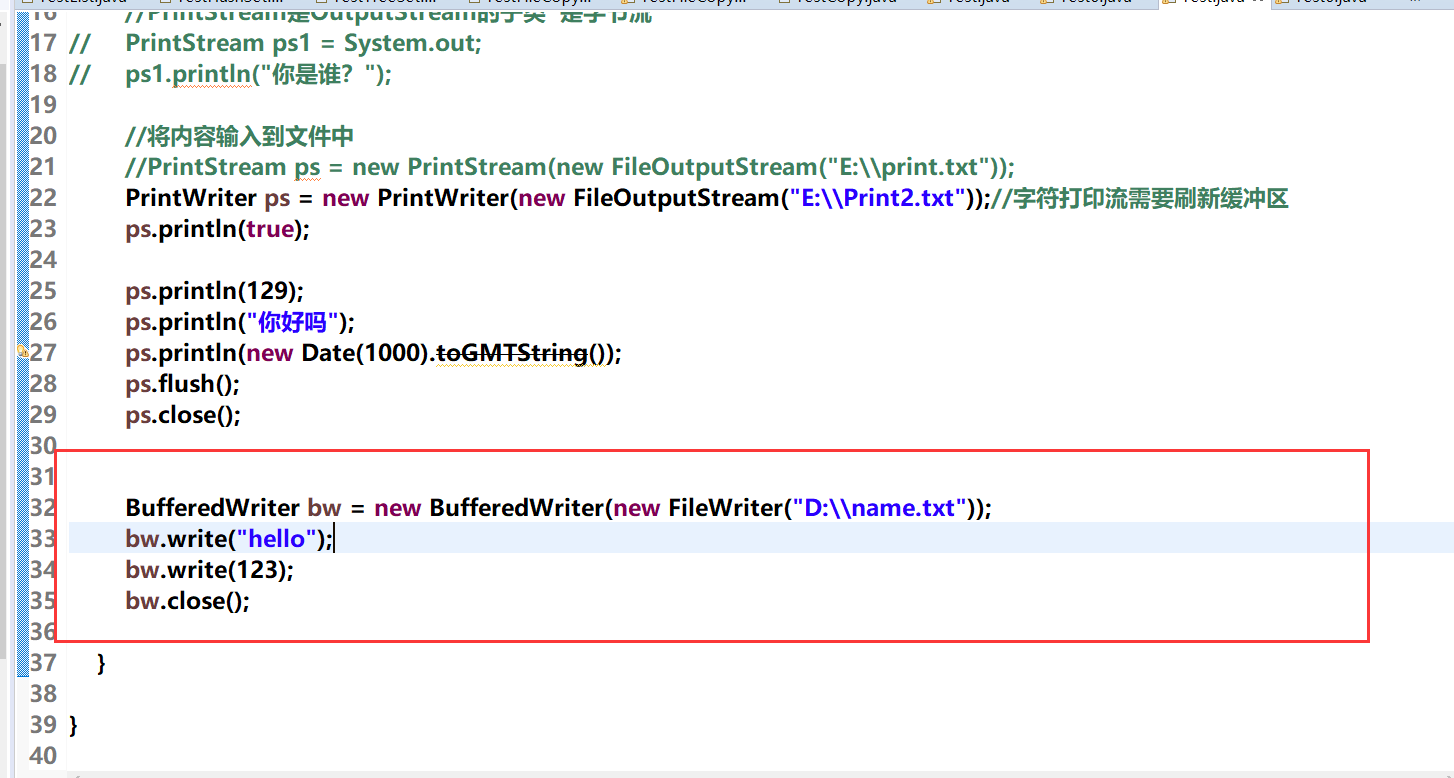Click "Date(1000)" on line 27

(364, 353)
